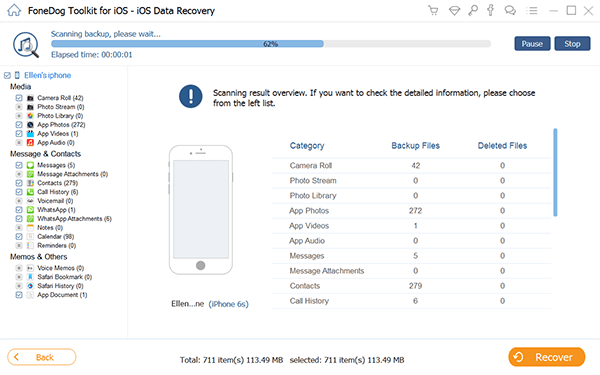Viewport: 600px width, 375px height.
Task: Uncheck the WhatsApp checkbox
Action: pyautogui.click(x=19, y=210)
